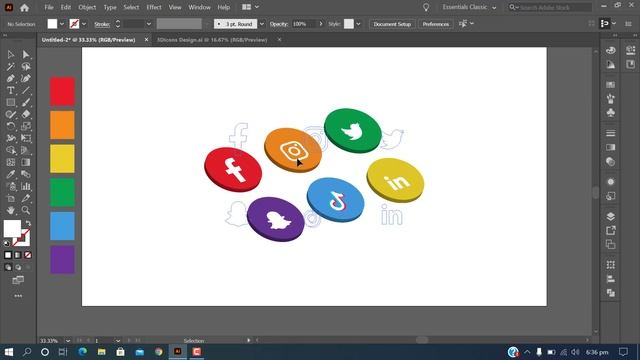Screen dimensions: 640x360
Task: Select the Blend tool
Action: pos(26,174)
